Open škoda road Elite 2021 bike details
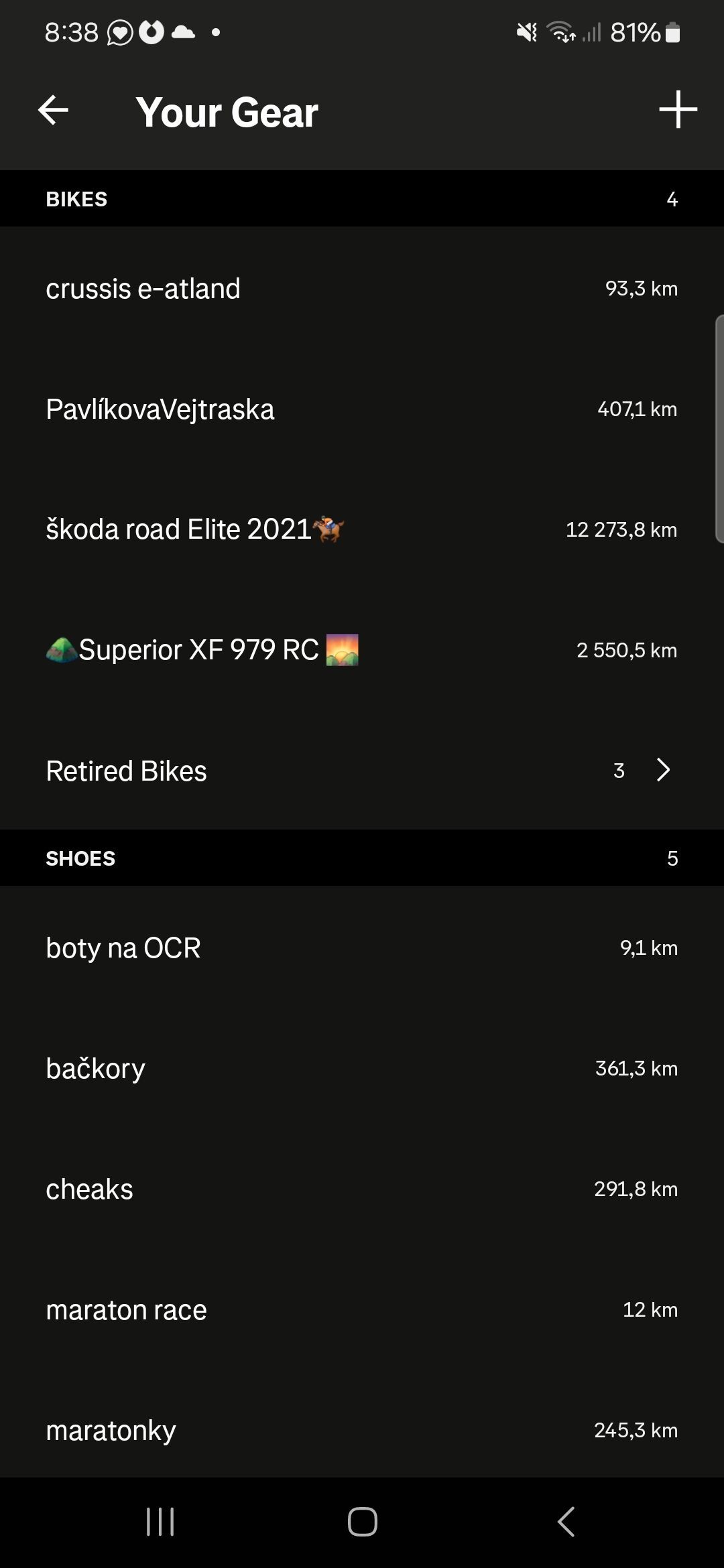The height and width of the screenshot is (1568, 724). coord(362,529)
